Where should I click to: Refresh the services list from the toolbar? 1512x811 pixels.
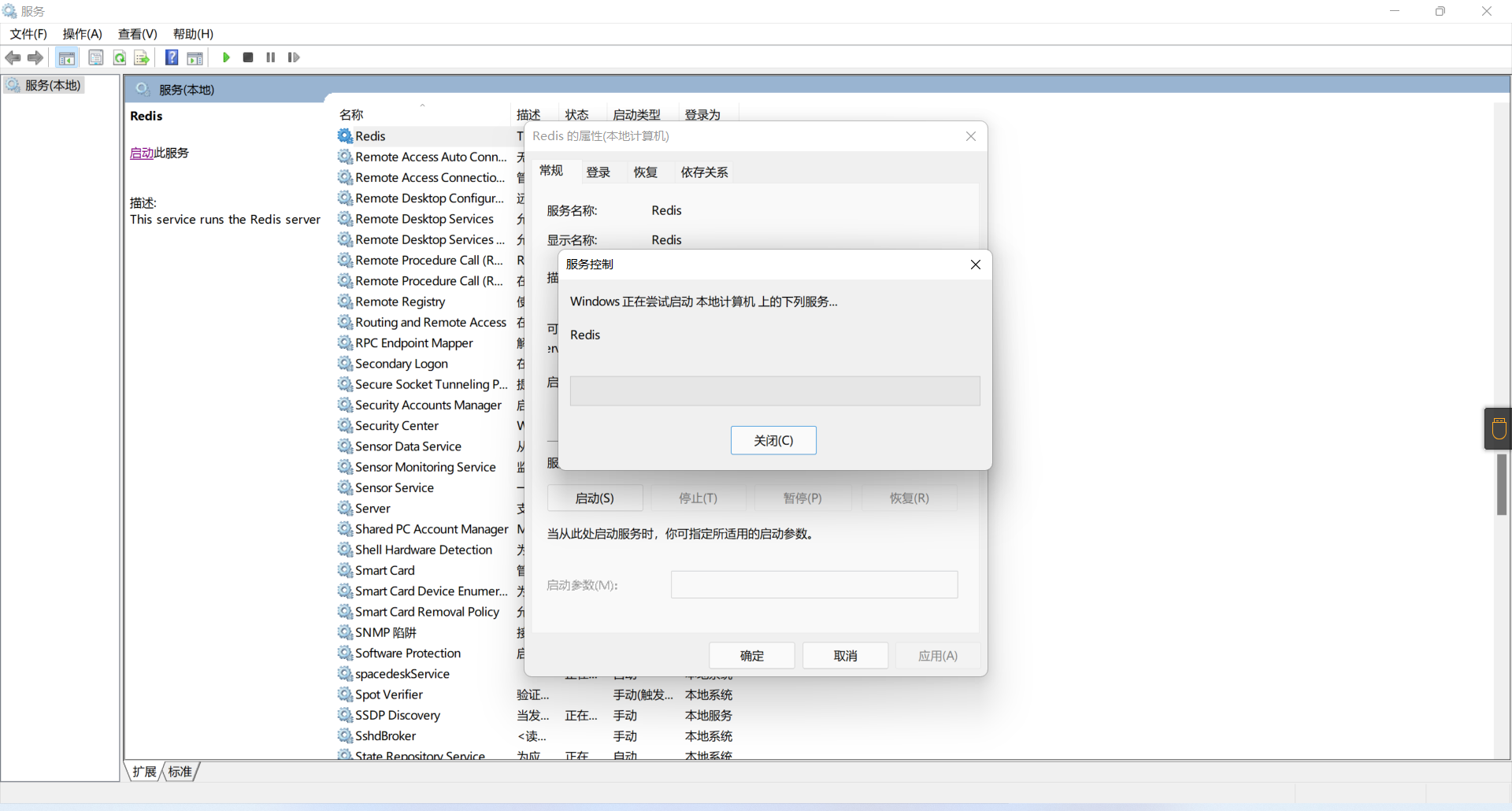point(120,57)
